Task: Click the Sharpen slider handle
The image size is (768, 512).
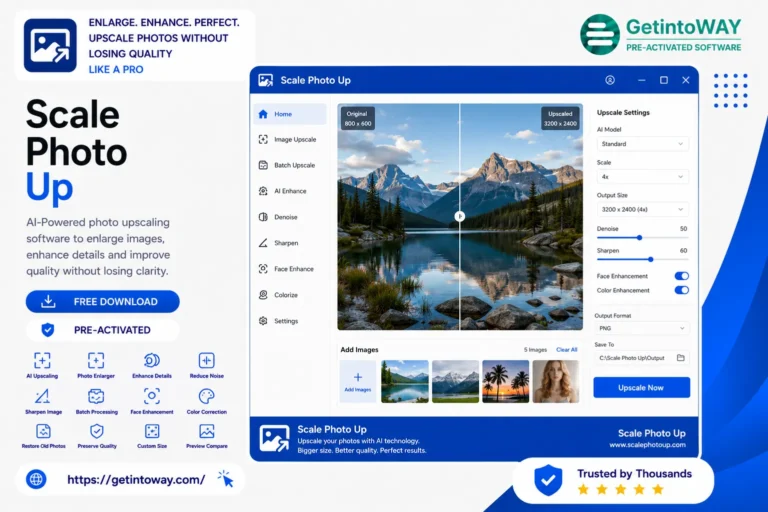Action: 650,259
